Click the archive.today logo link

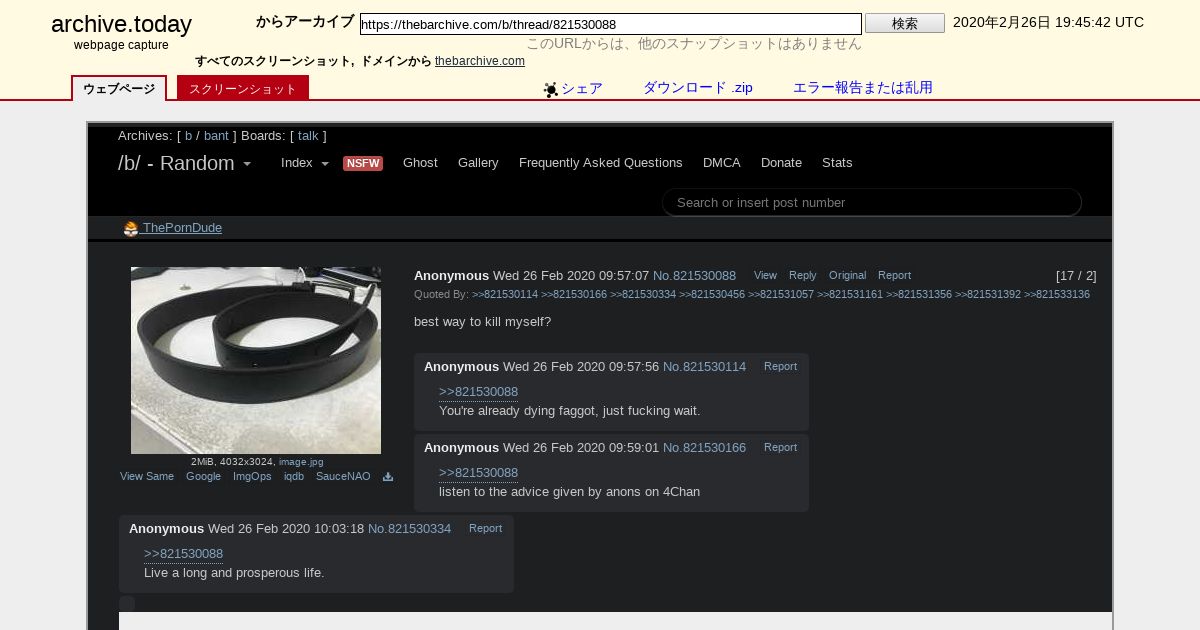tap(121, 25)
